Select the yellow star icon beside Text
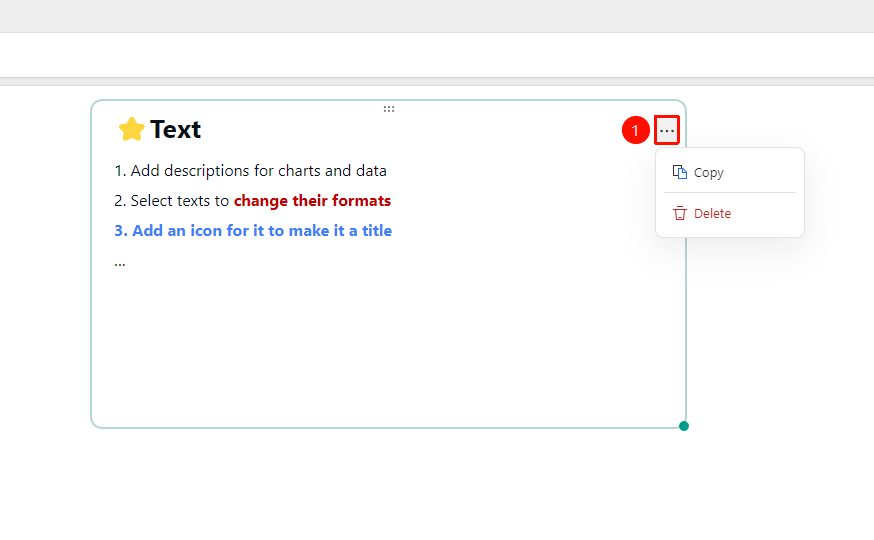Viewport: 874px width, 540px height. tap(132, 129)
